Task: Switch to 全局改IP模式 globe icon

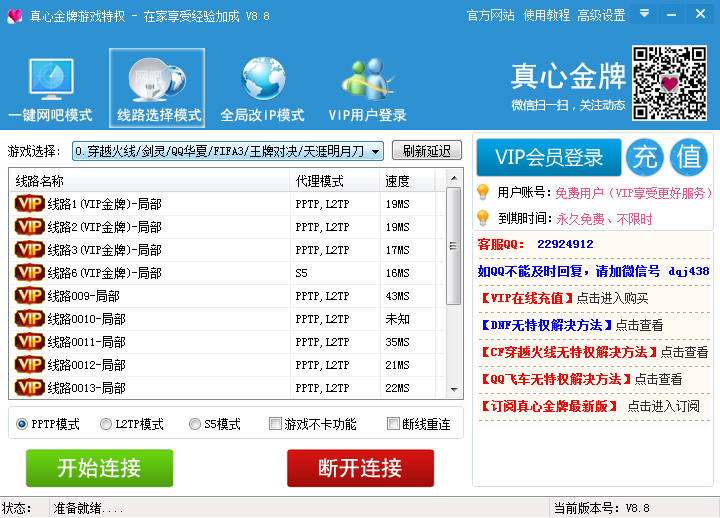Action: [263, 79]
